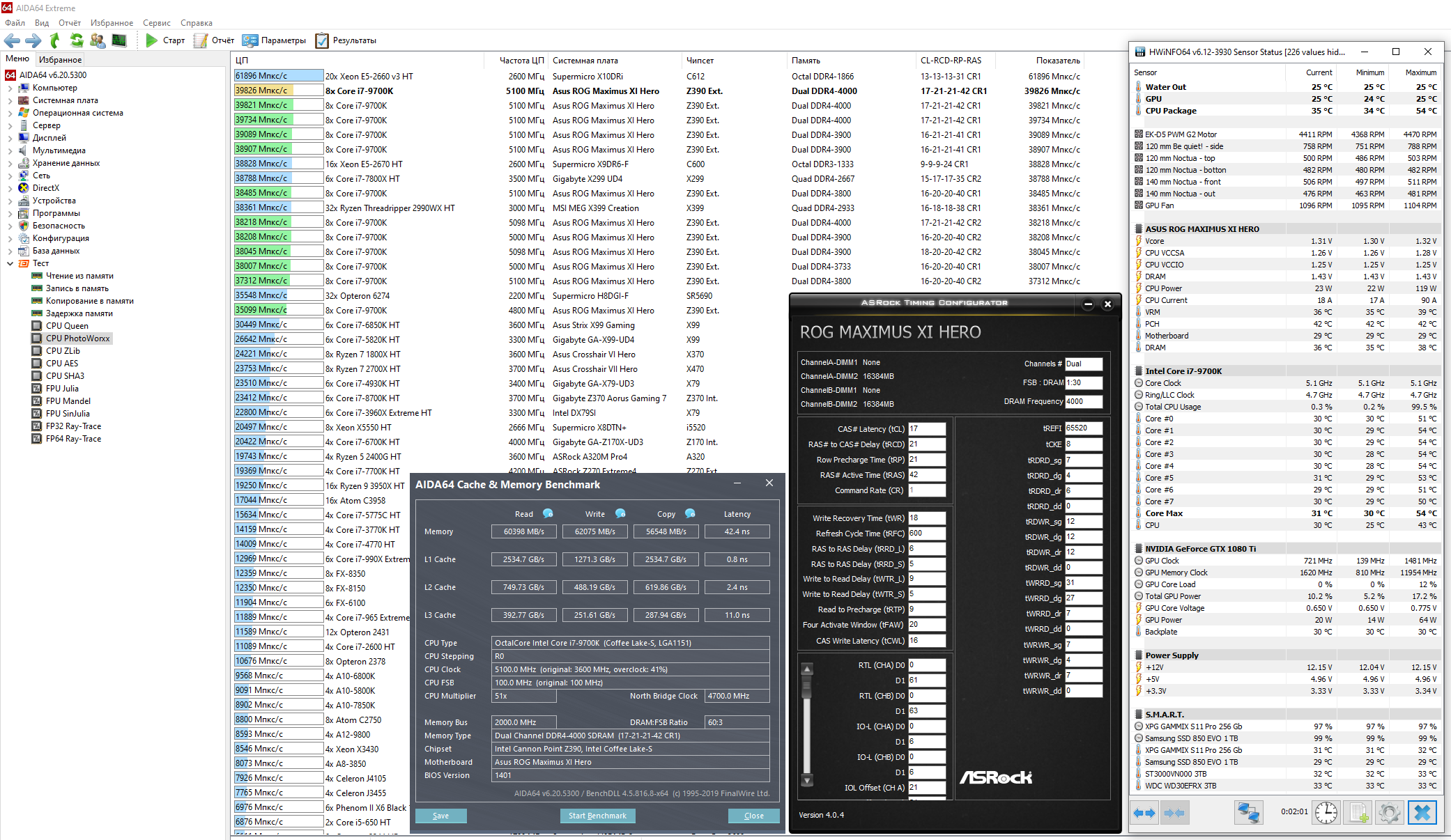Click HWiNFO network remote monitors icon
This screenshot has width=1451, height=840.
(x=1248, y=812)
